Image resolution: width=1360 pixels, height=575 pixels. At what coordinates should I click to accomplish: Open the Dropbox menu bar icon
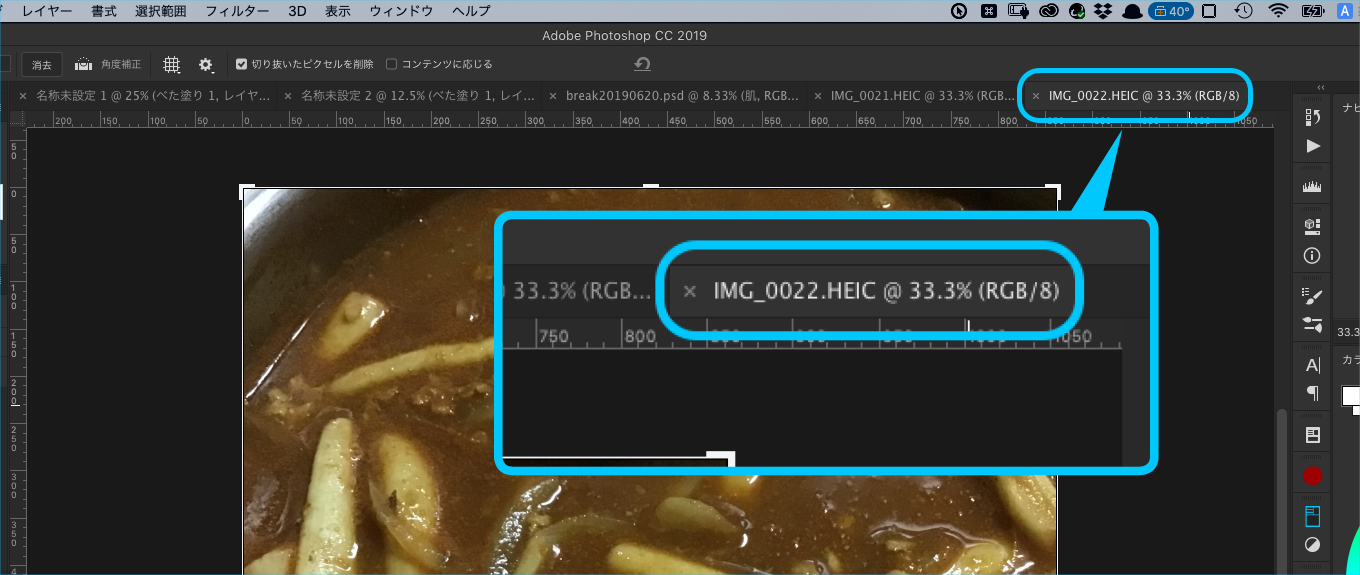(x=1103, y=11)
